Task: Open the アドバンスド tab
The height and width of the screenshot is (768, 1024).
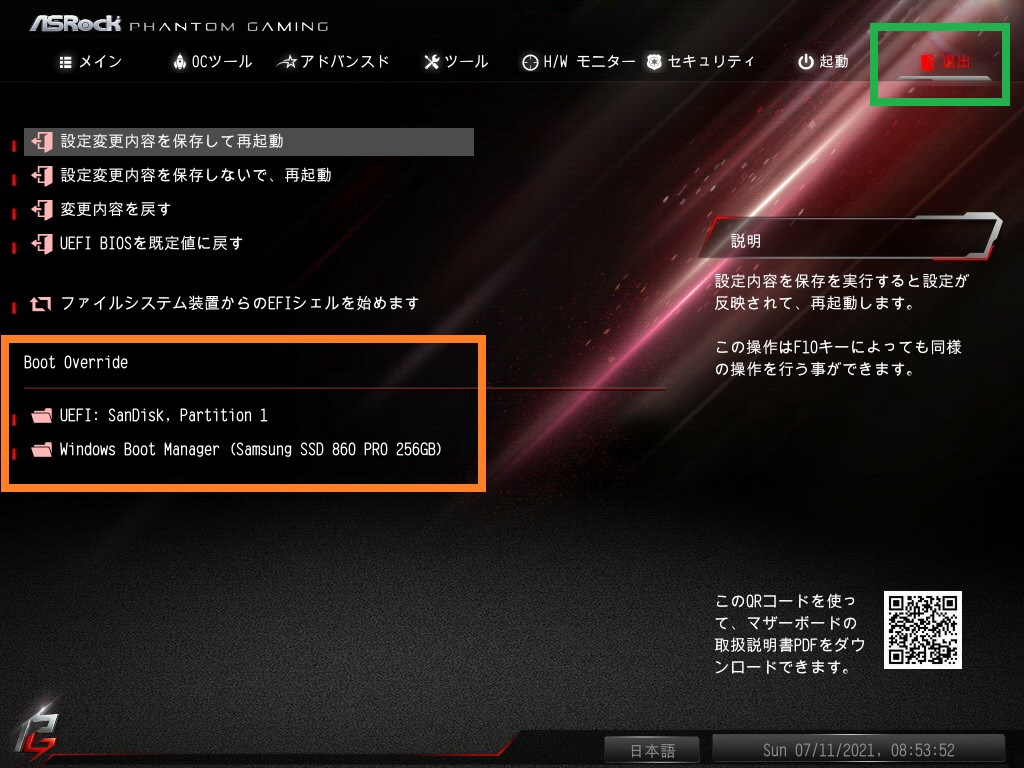Action: [x=334, y=62]
